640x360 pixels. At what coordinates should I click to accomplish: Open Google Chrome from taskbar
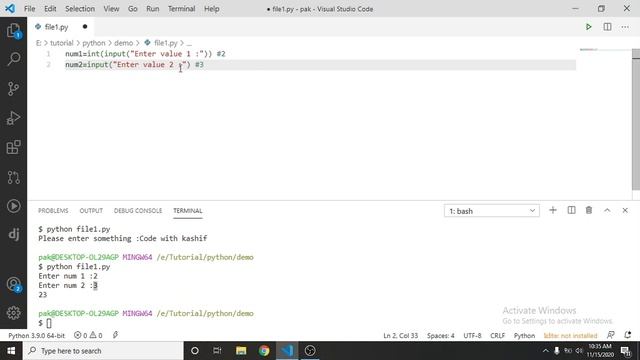[264, 351]
